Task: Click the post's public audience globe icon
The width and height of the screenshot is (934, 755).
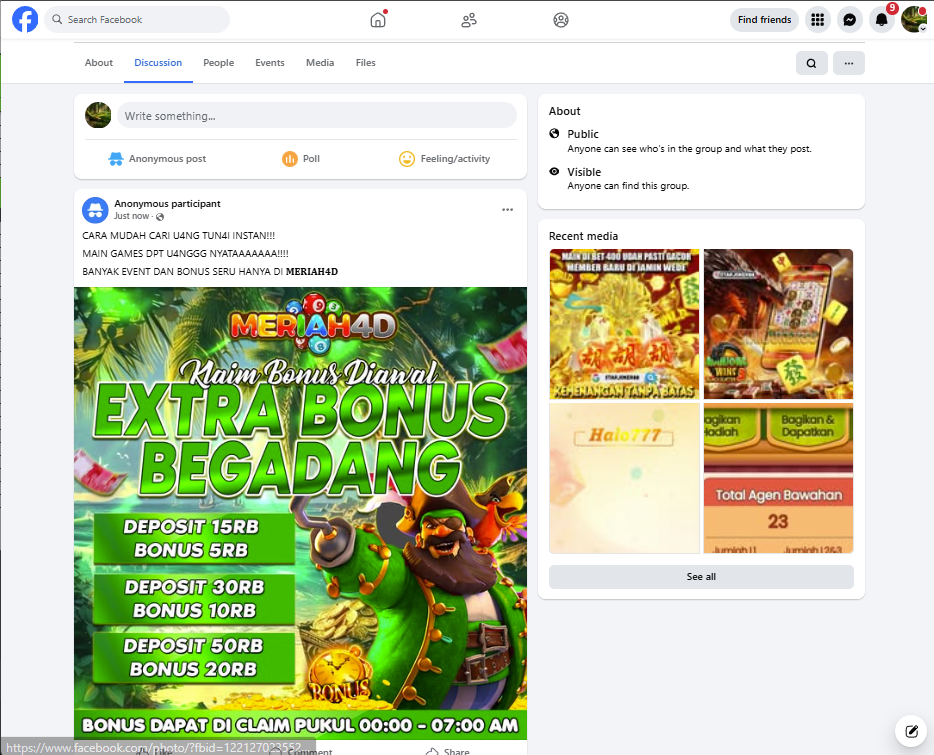Action: click(x=160, y=216)
